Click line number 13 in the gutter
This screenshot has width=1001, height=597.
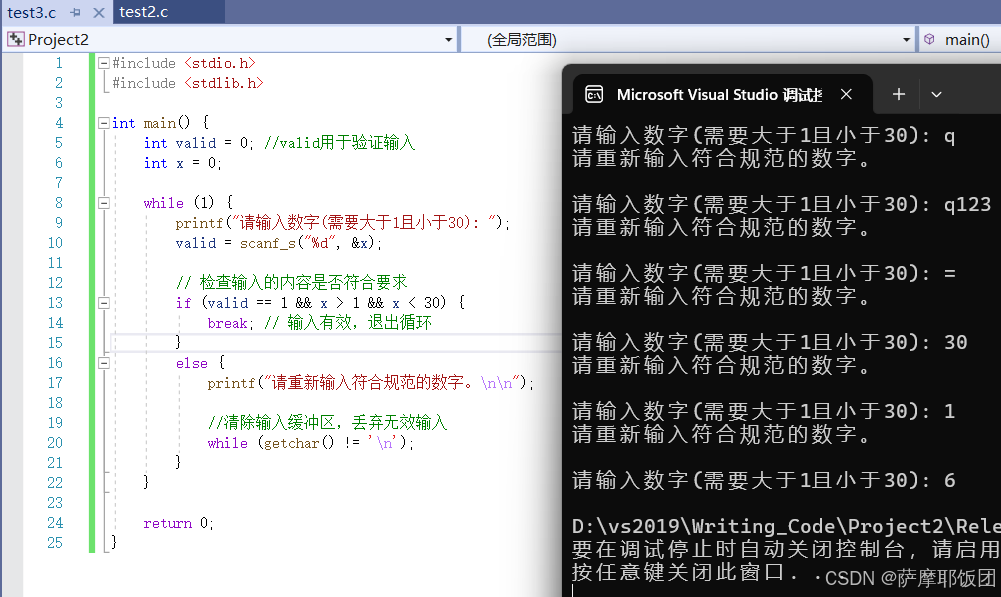(x=56, y=303)
